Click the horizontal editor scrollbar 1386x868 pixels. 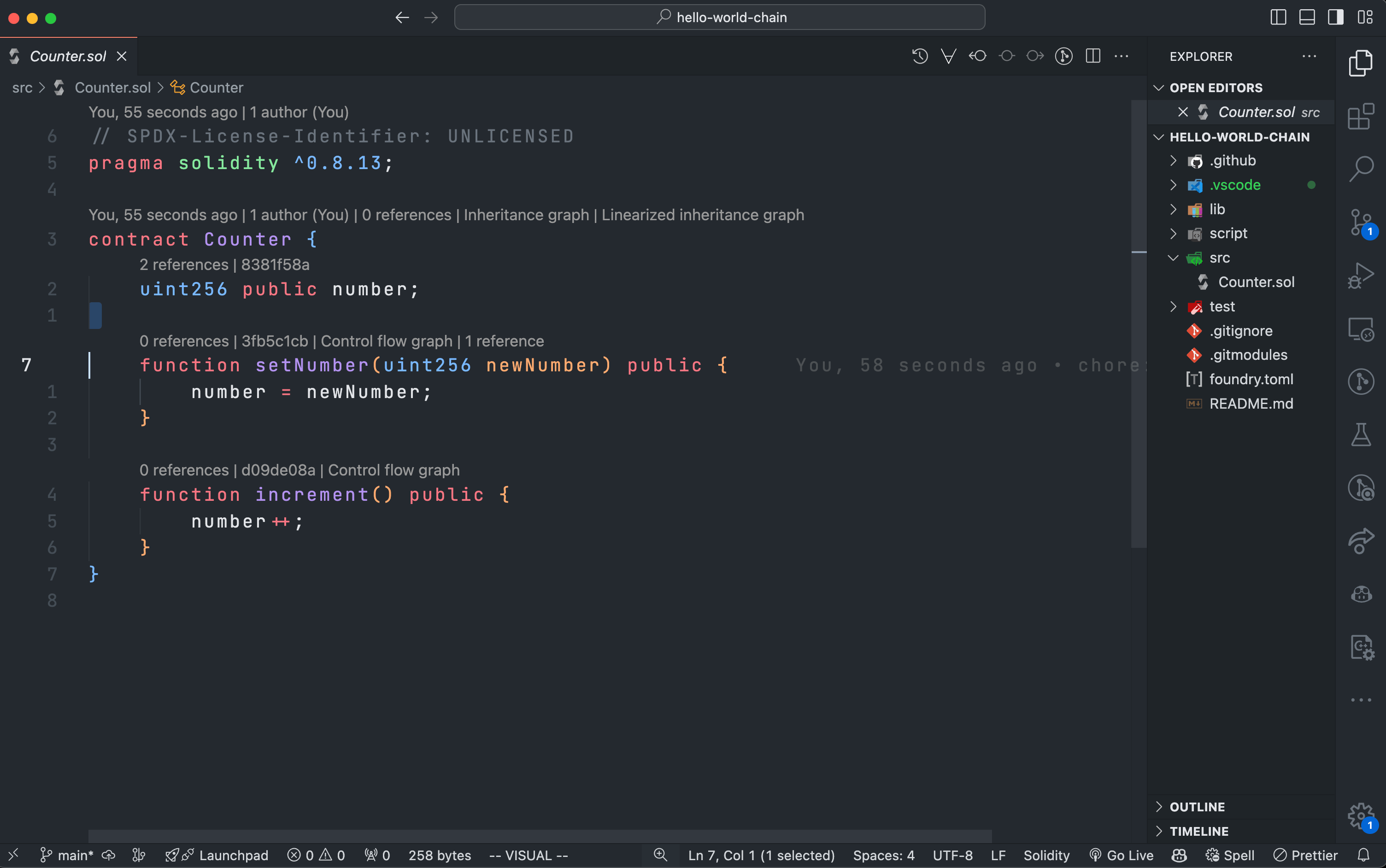[x=540, y=836]
